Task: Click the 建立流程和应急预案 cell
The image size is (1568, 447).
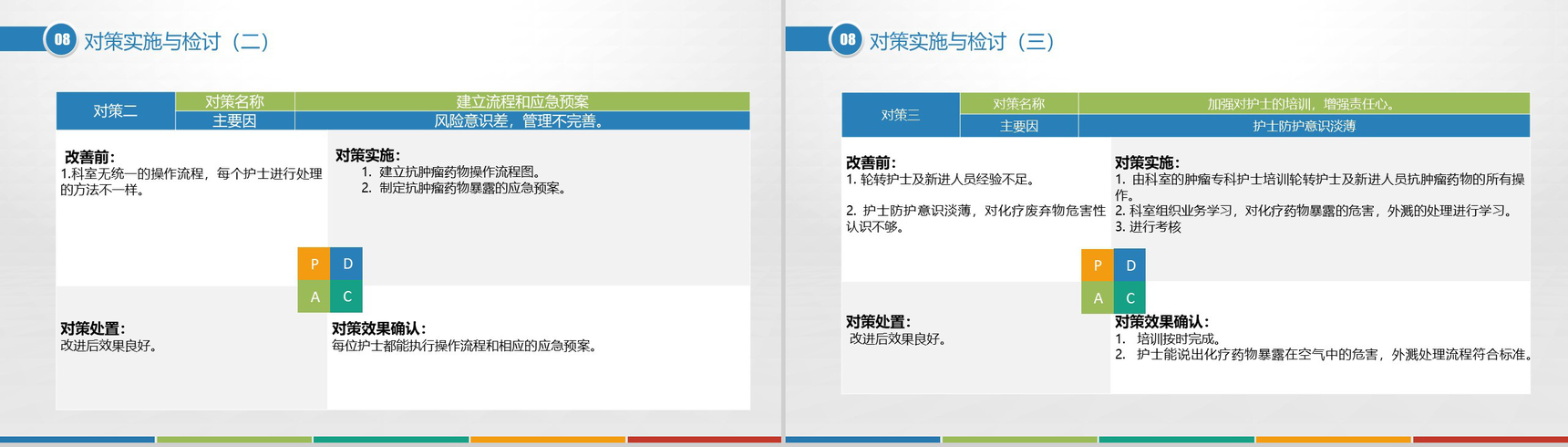Action: click(522, 101)
